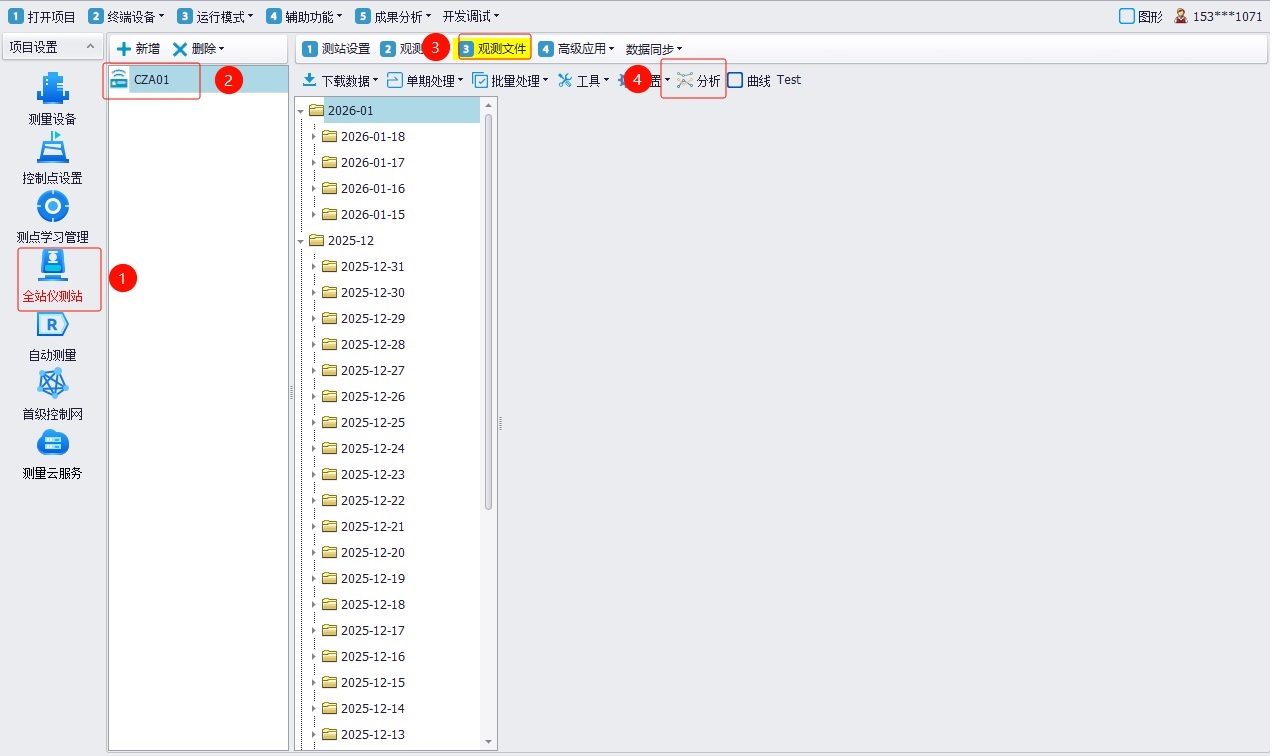Open 控制点设置 in the sidebar

[52, 148]
